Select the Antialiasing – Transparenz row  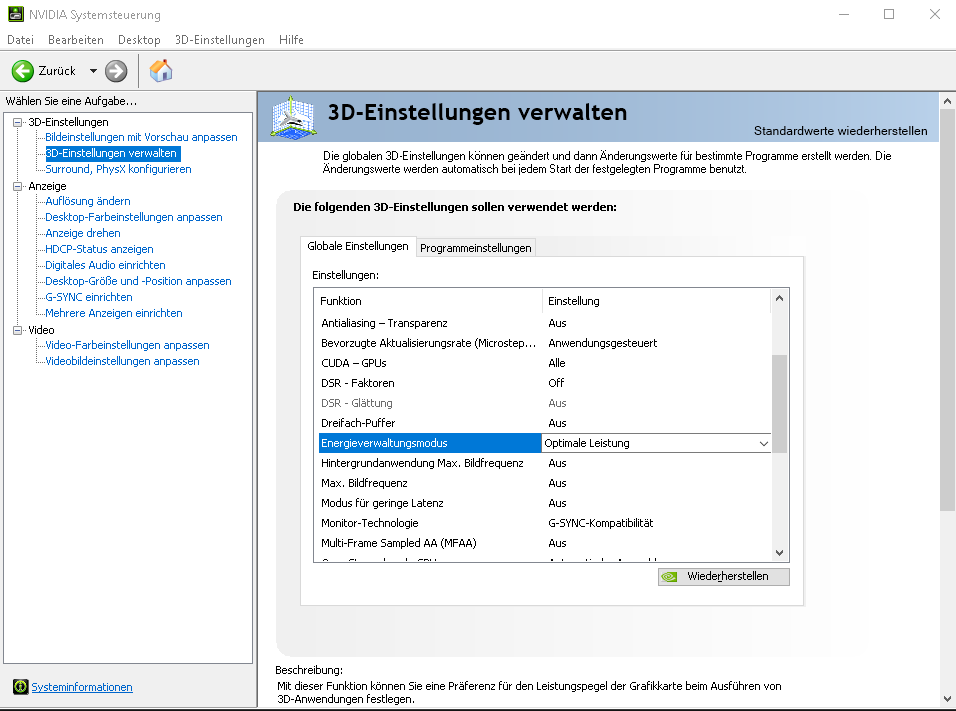(x=544, y=323)
